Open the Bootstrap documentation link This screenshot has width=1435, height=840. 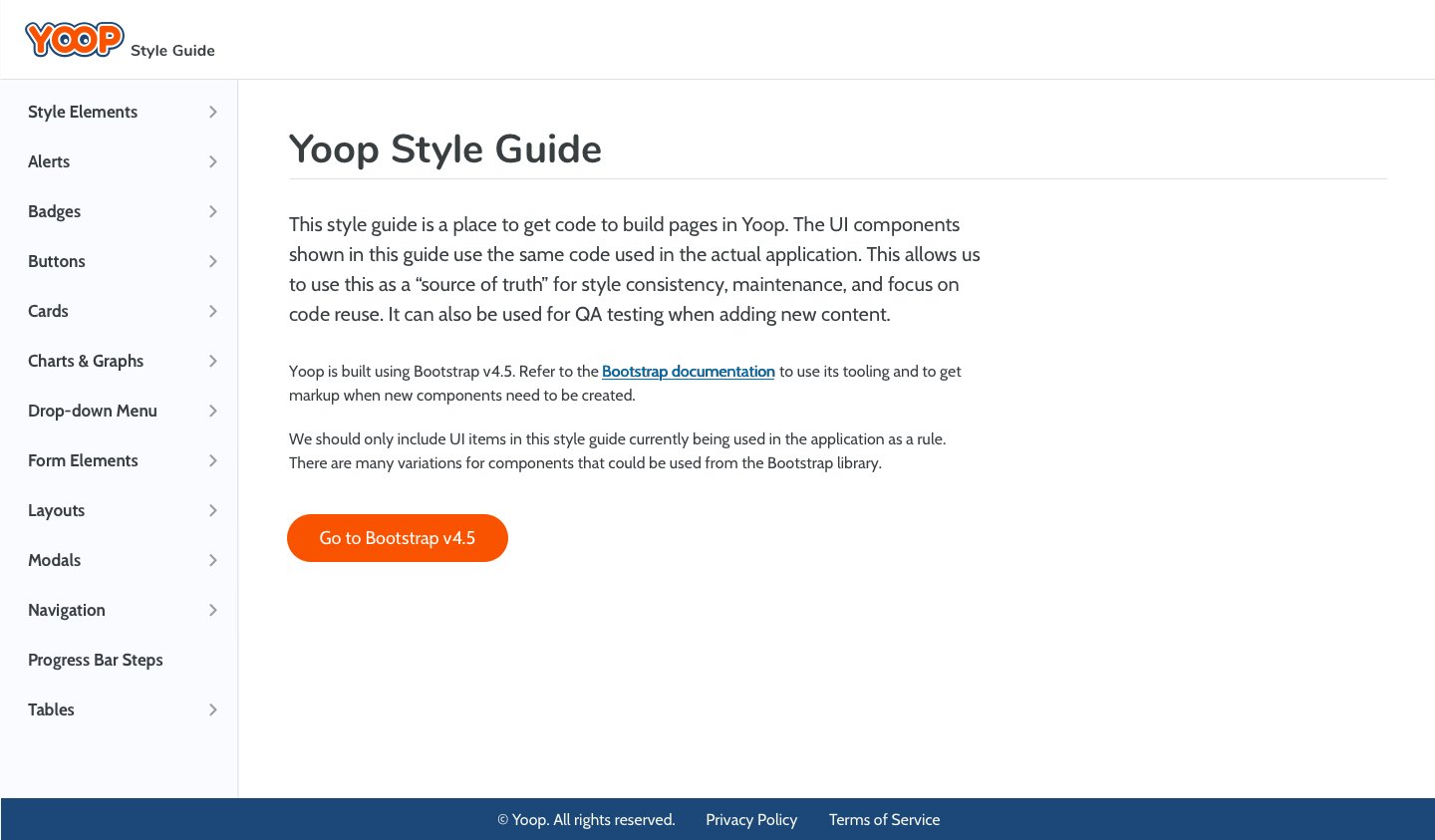689,371
